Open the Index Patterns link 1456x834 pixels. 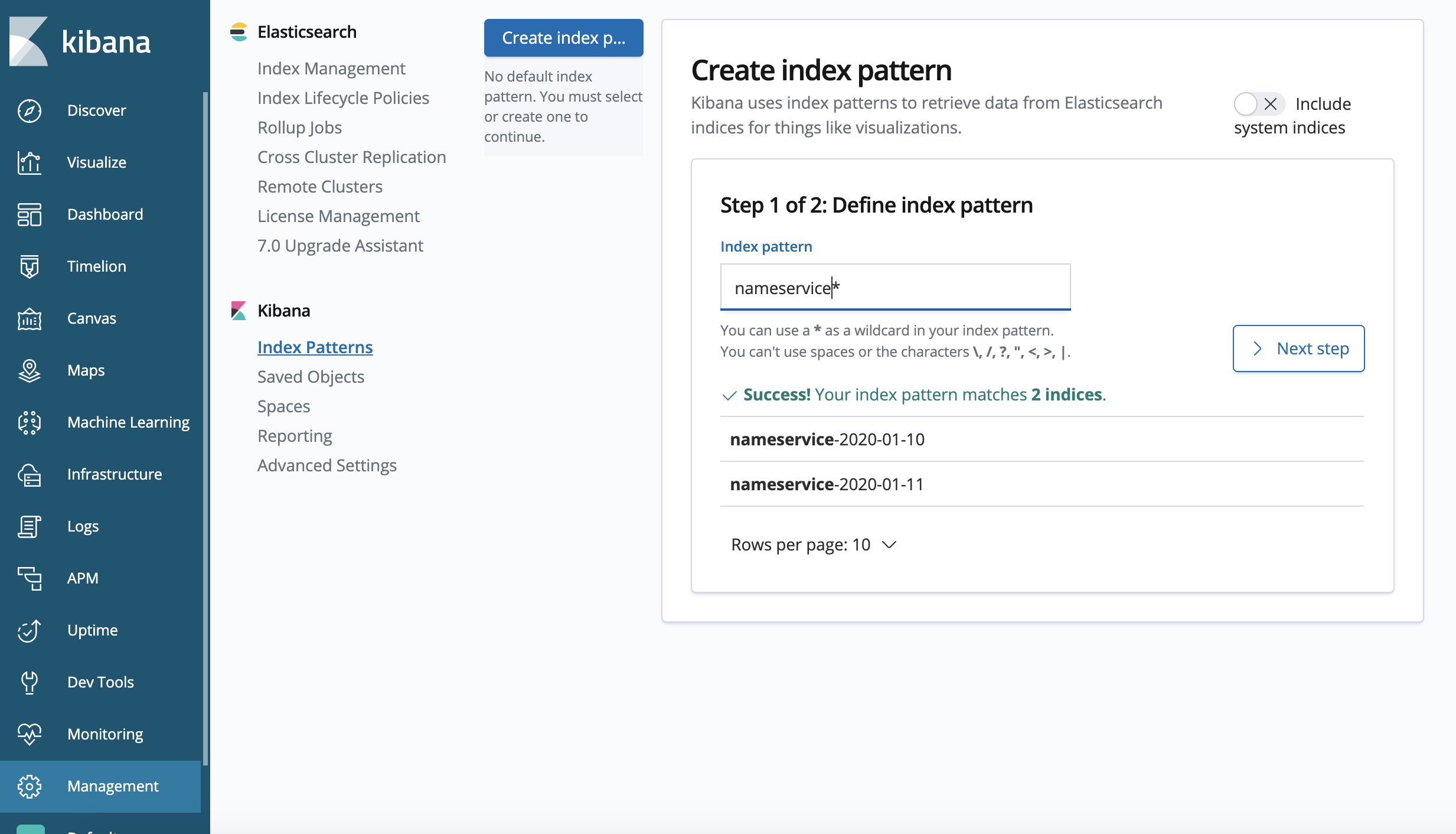coord(315,347)
